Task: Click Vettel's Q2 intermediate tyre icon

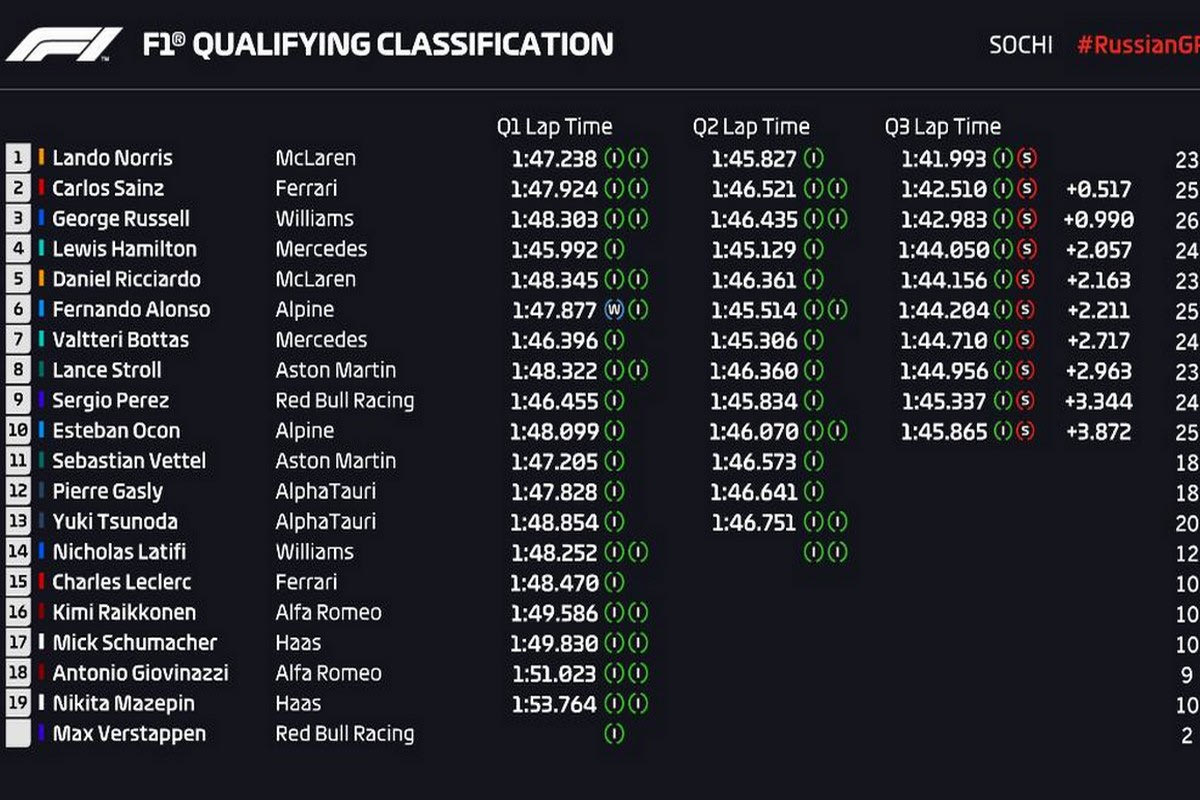Action: 814,462
